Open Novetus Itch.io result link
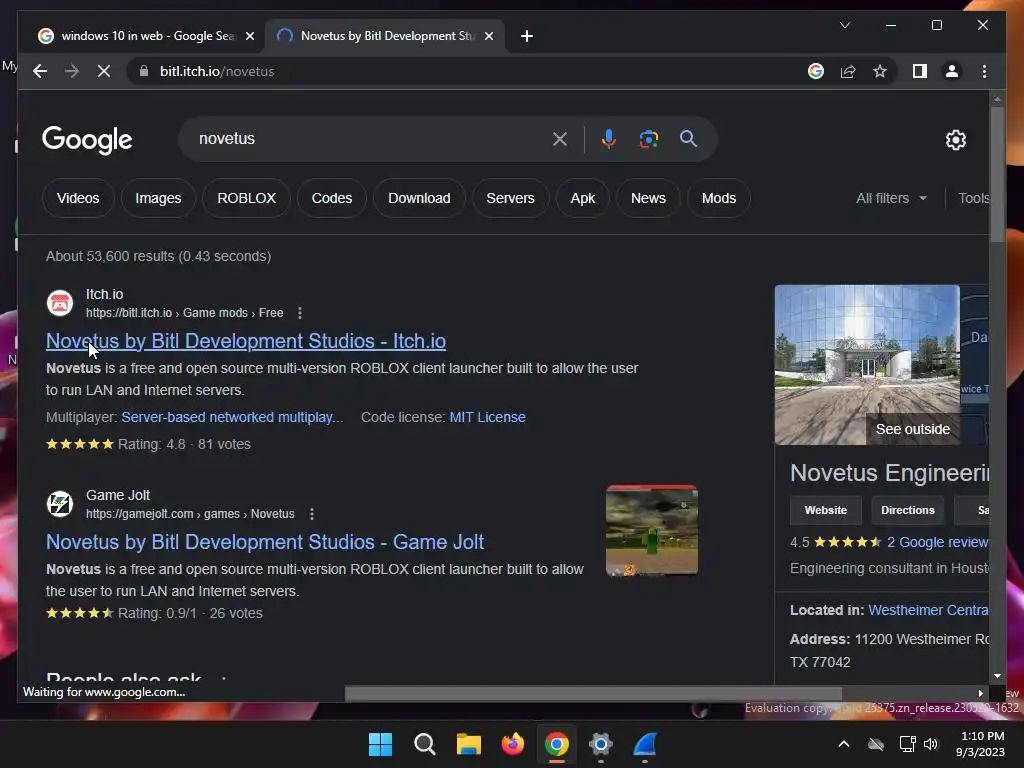 click(246, 341)
